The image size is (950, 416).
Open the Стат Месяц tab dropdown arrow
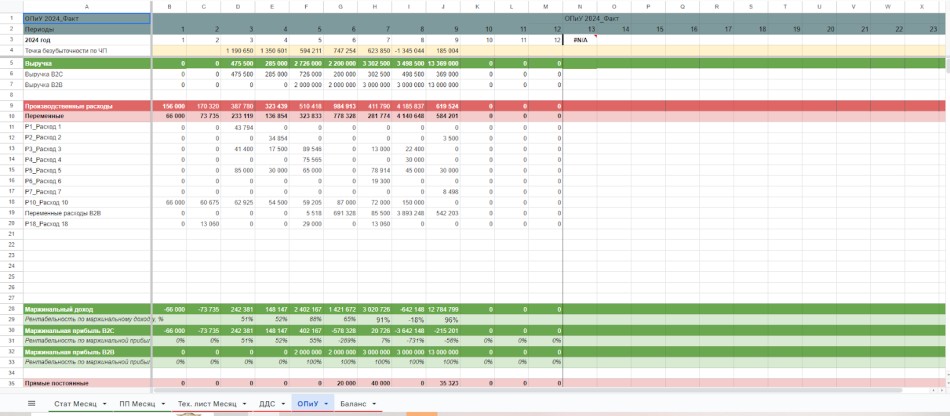[x=102, y=403]
